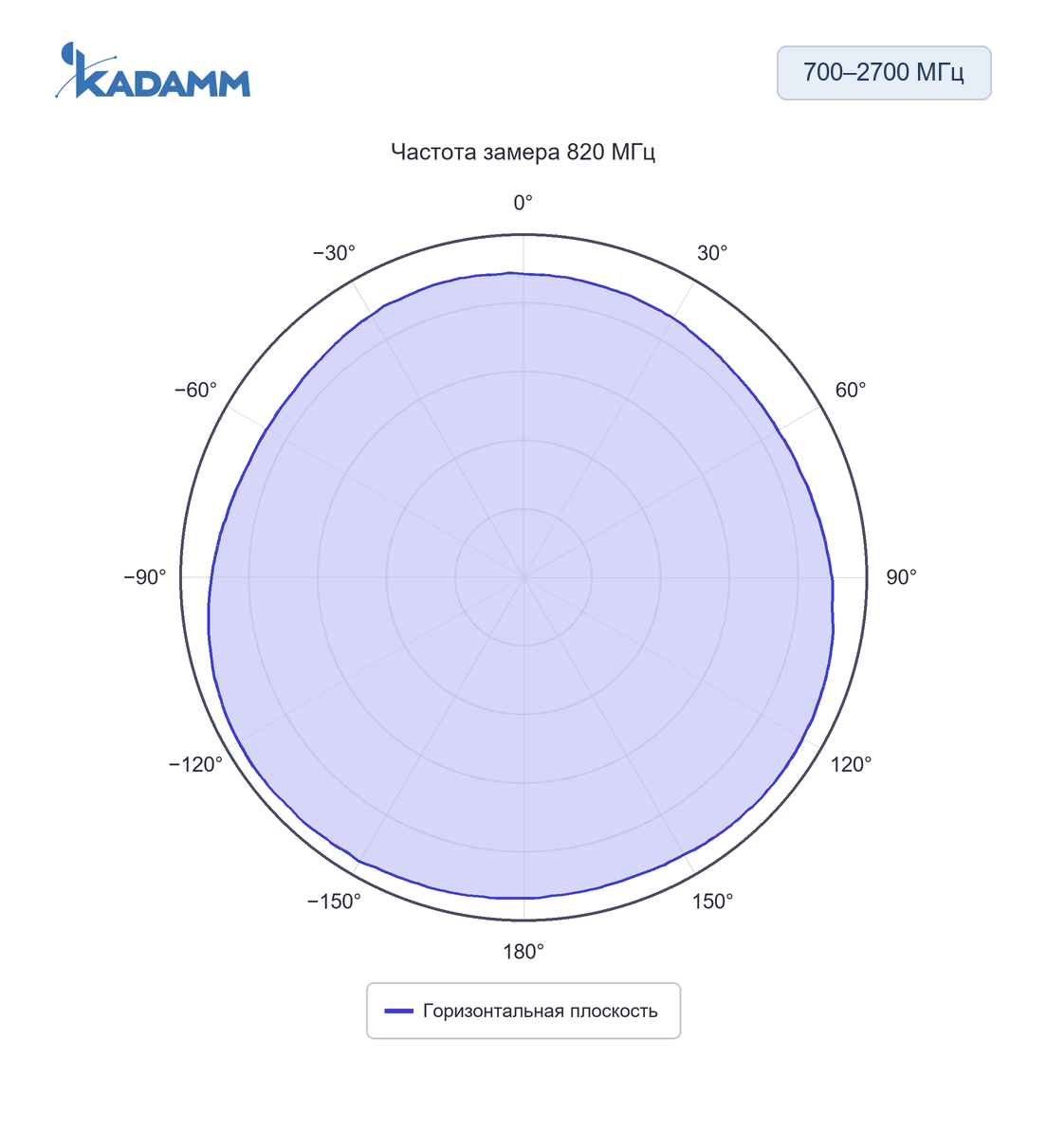This screenshot has width=1047, height=1148.
Task: Click the 180° angle label
Action: click(x=523, y=952)
